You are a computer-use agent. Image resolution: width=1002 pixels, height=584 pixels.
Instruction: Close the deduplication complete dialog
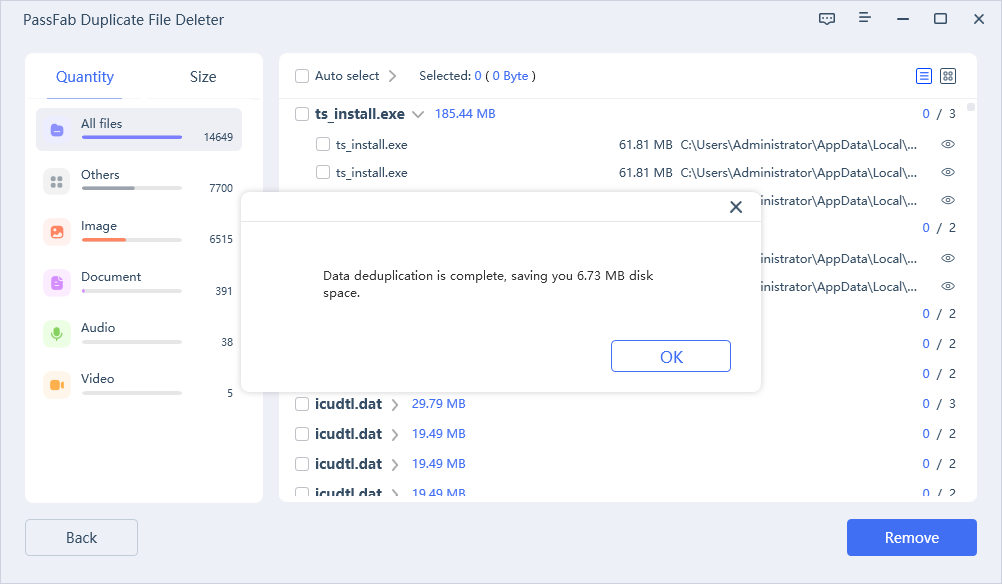click(736, 207)
